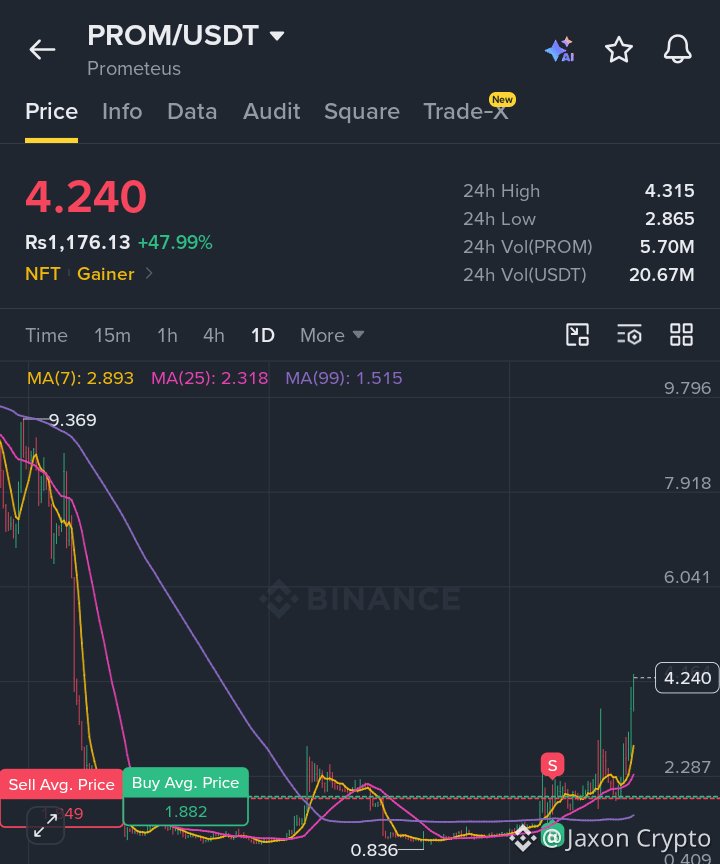Open the Data tab
This screenshot has width=720, height=864.
pyautogui.click(x=192, y=111)
